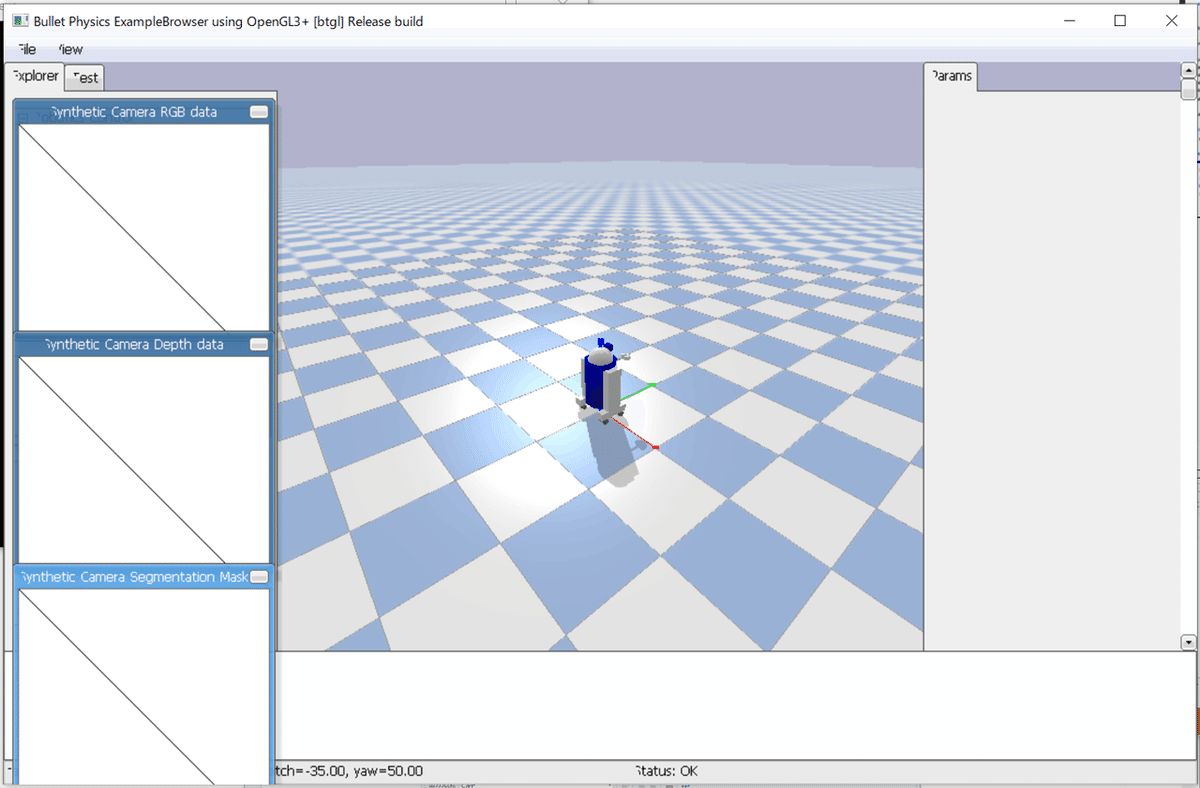
Task: Click the scrollbar up arrow on the right edge
Action: 1189,69
